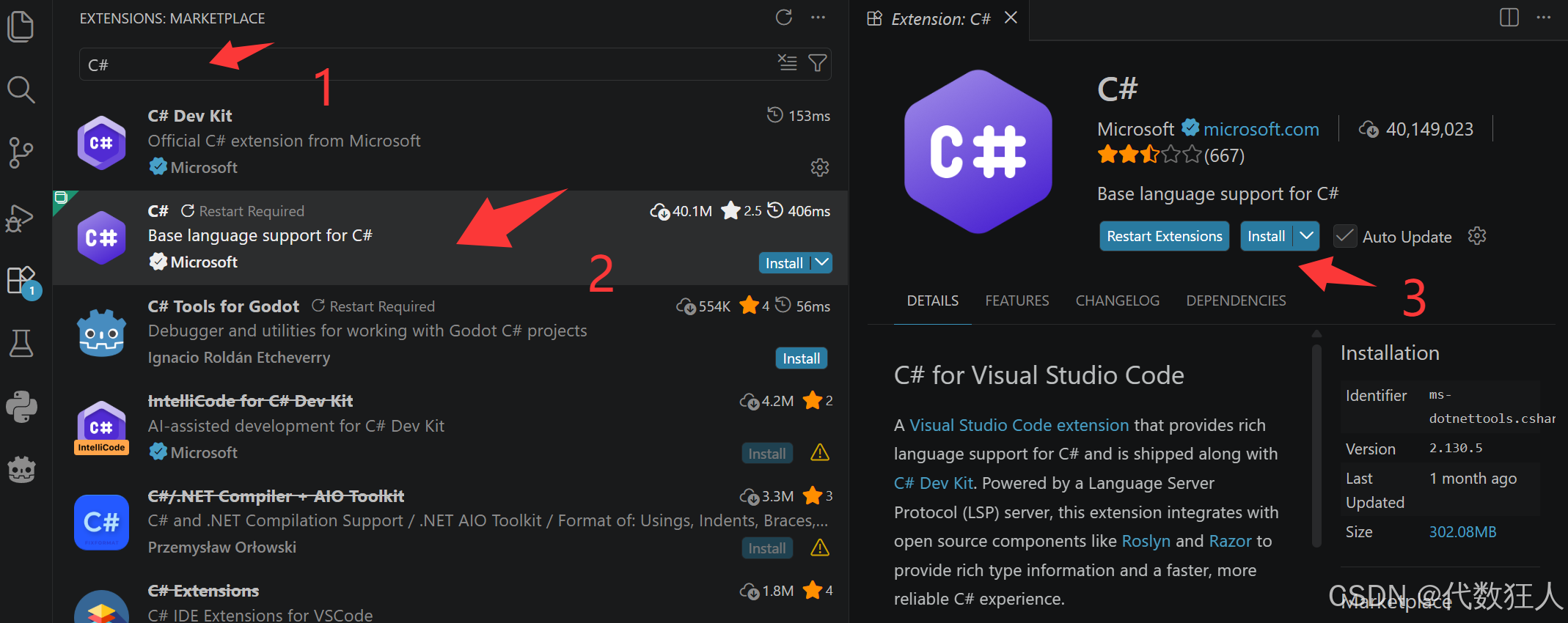The image size is (1568, 623).
Task: Switch to the DEPENDENCIES tab
Action: click(x=1236, y=301)
